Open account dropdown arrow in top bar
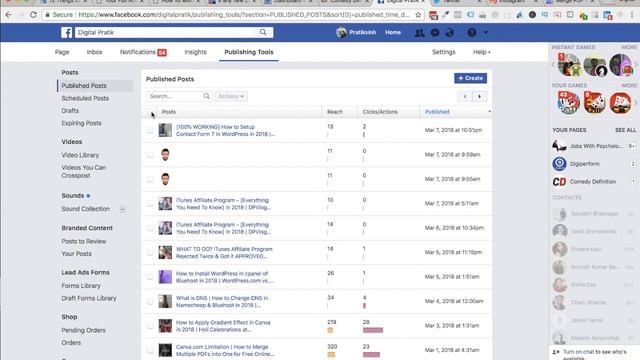640x360 pixels. pyautogui.click(x=486, y=32)
